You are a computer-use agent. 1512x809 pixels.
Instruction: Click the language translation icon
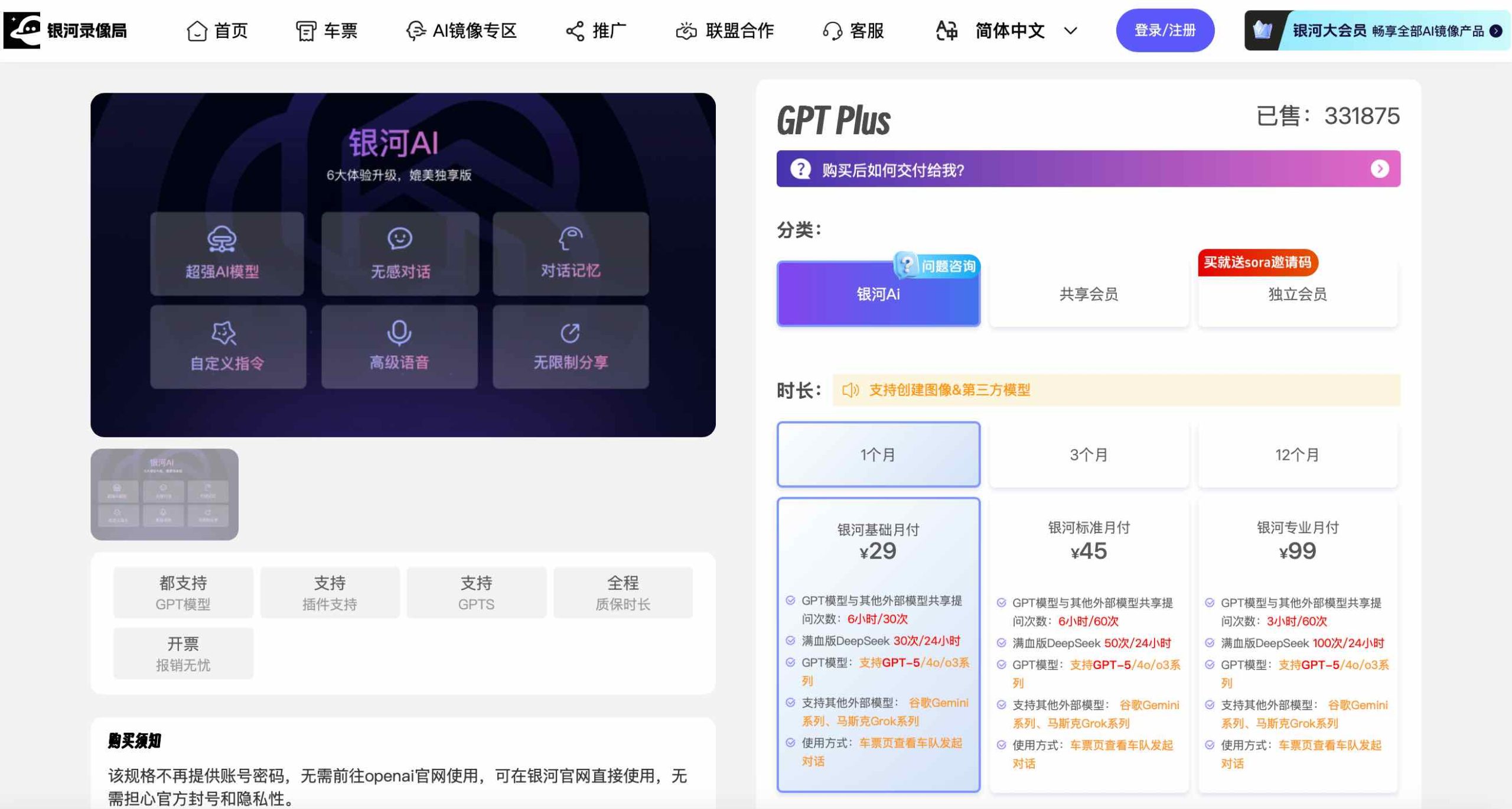[x=947, y=30]
